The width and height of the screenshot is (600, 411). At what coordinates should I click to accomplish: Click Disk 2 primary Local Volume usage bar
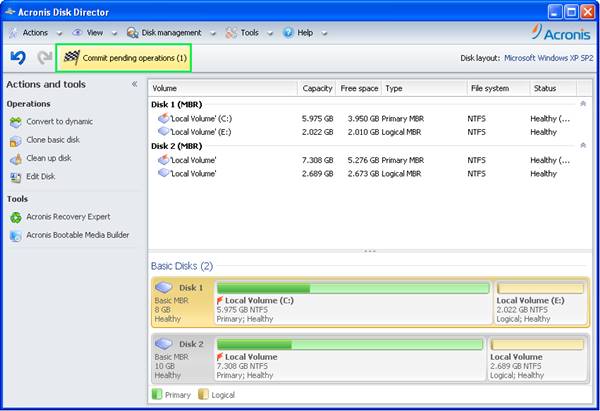point(350,344)
